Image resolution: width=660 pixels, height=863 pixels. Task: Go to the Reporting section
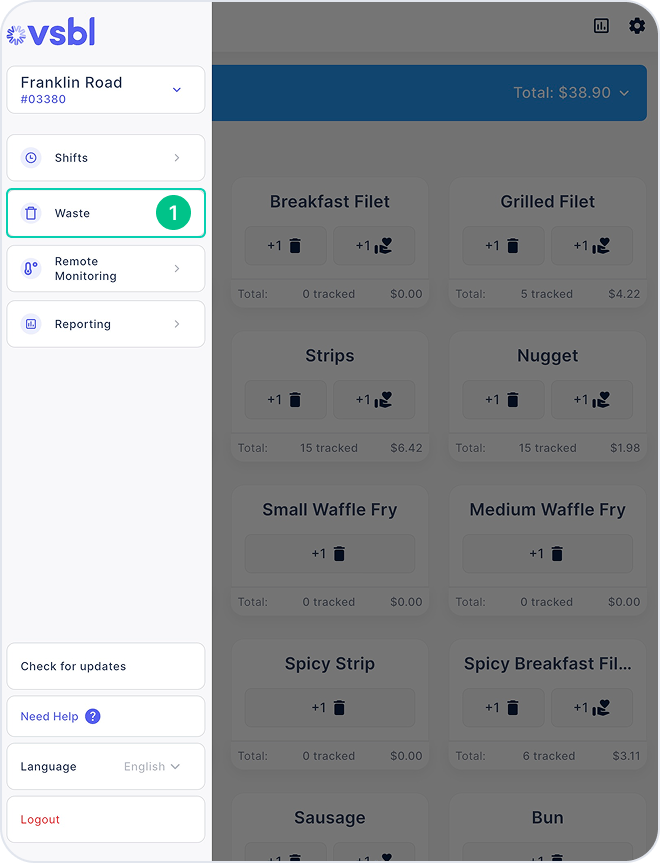106,324
